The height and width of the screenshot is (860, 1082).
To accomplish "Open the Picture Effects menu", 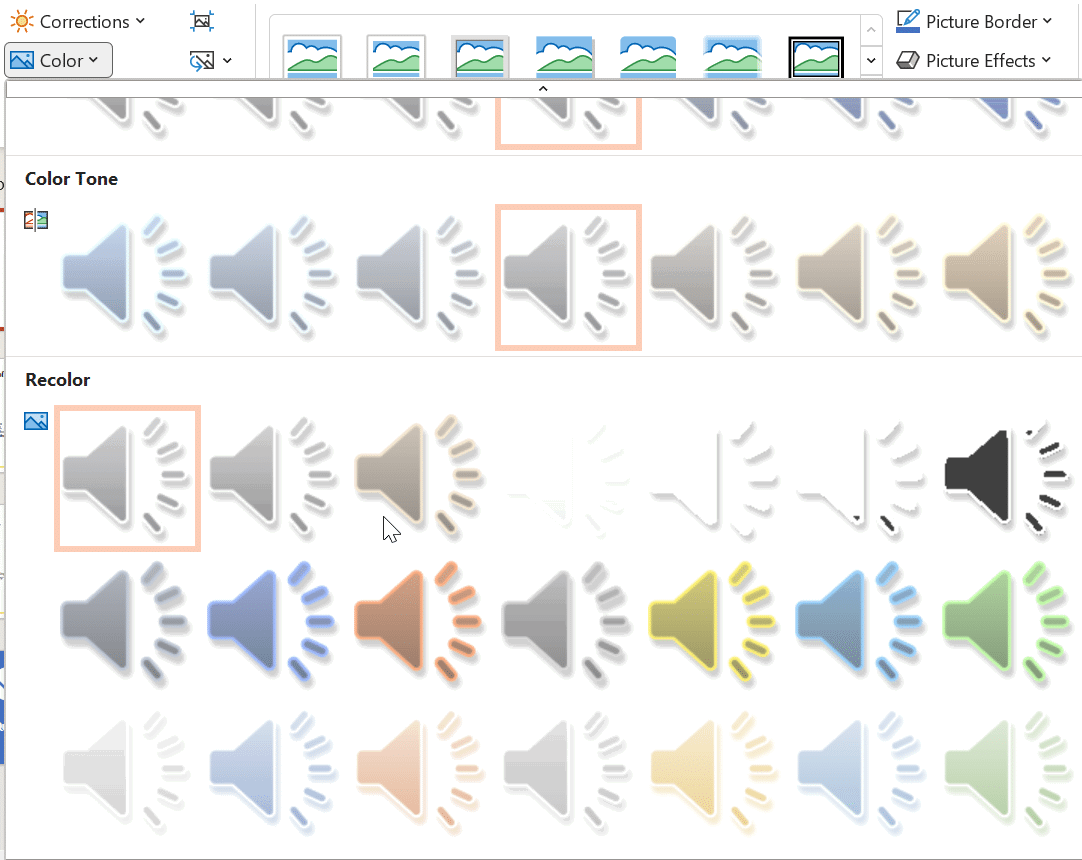I will pos(975,61).
